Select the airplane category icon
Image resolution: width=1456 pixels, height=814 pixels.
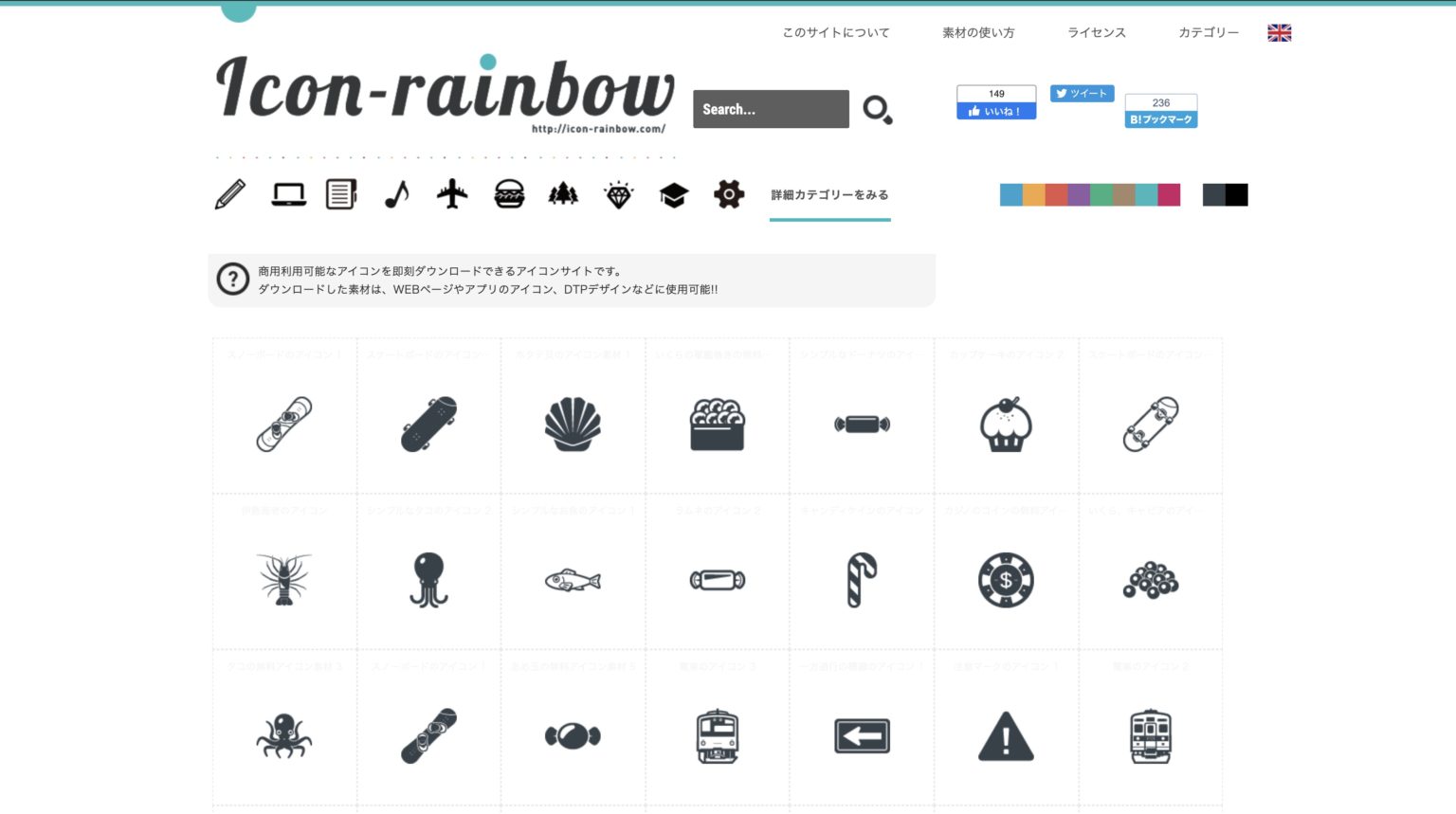pyautogui.click(x=453, y=193)
